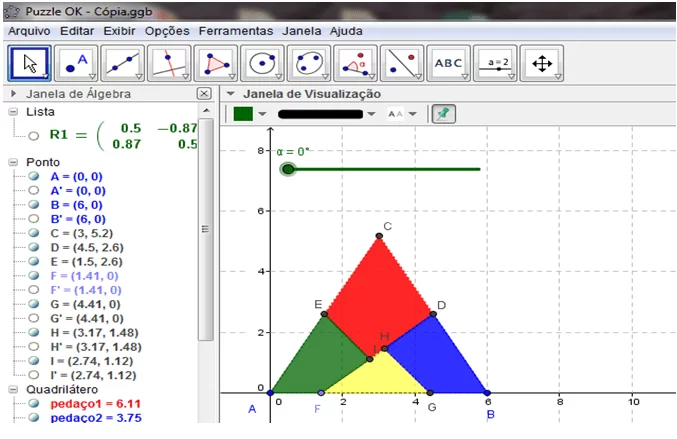Select the Move arrow tool
This screenshot has width=677, height=439.
pyautogui.click(x=29, y=63)
